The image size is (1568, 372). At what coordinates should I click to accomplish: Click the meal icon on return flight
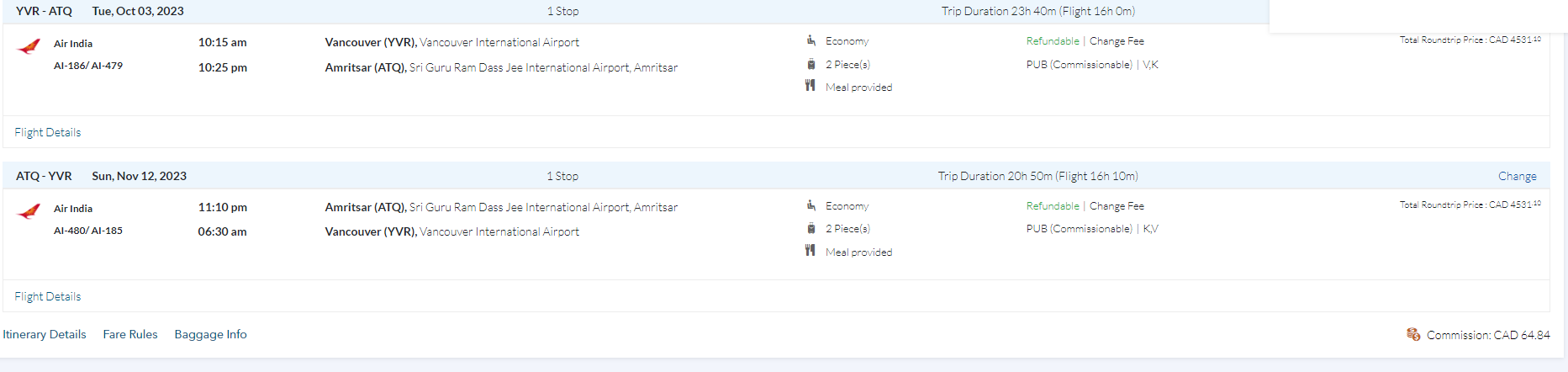810,251
